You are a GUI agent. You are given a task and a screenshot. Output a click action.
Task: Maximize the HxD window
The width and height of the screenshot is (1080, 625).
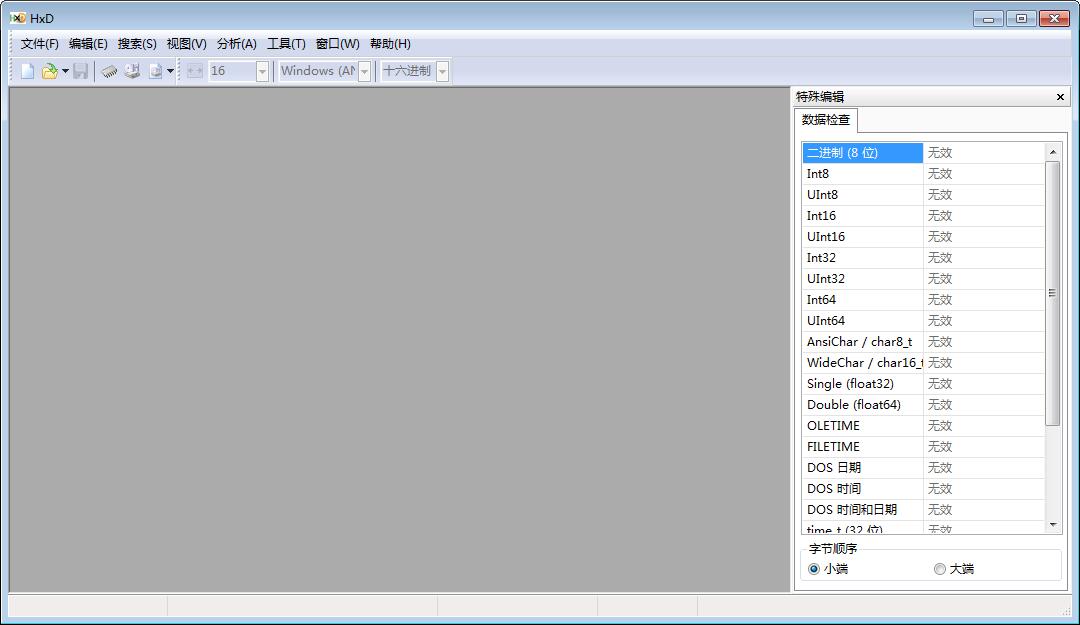click(x=1021, y=19)
